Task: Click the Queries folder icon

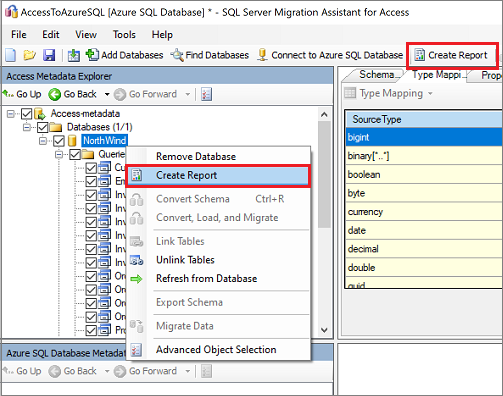Action: [x=88, y=154]
